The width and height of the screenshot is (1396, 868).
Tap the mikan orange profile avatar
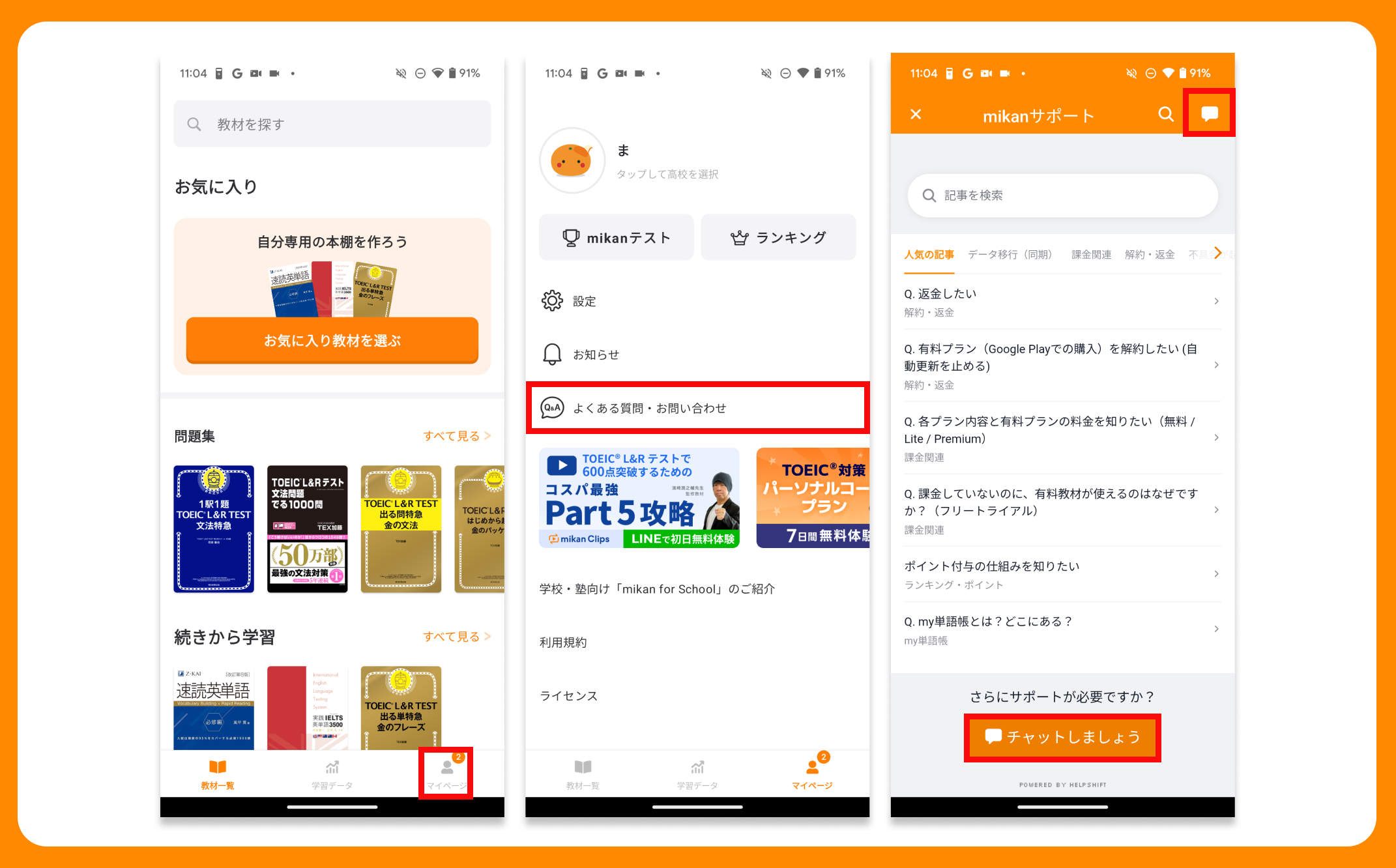pos(572,160)
